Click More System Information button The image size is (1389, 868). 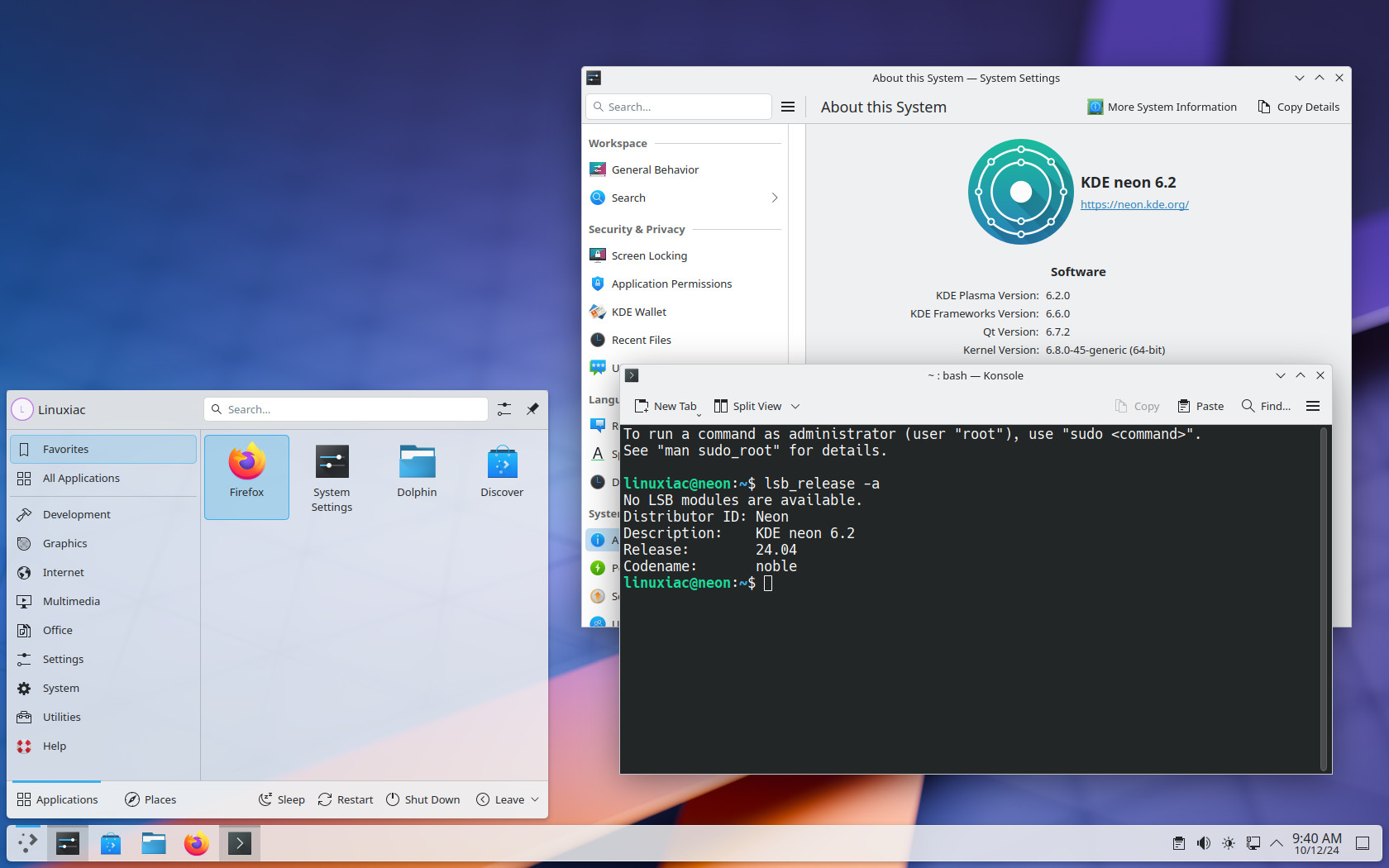click(1162, 107)
